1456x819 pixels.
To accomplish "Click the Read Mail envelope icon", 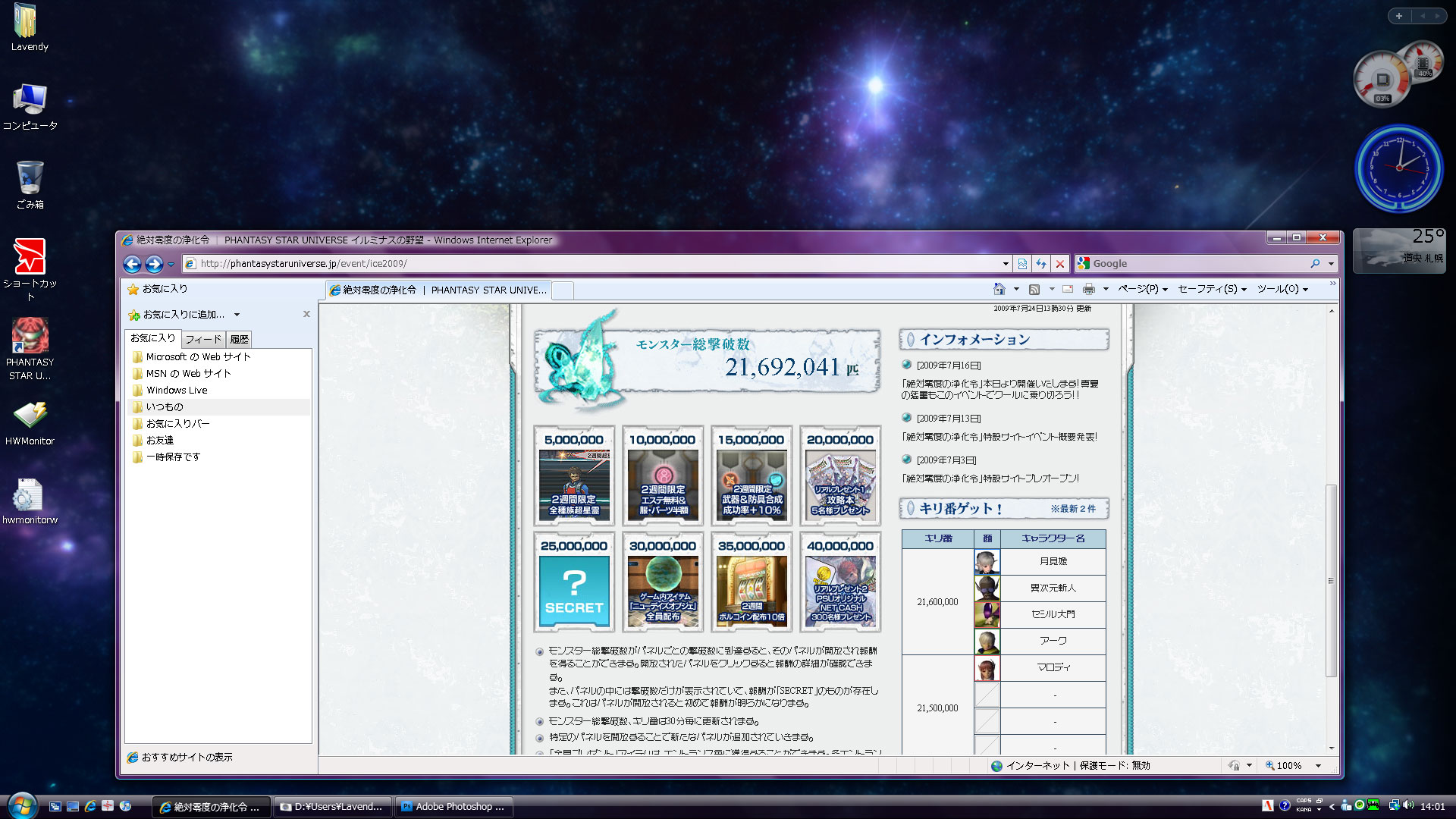I will coord(1068,289).
